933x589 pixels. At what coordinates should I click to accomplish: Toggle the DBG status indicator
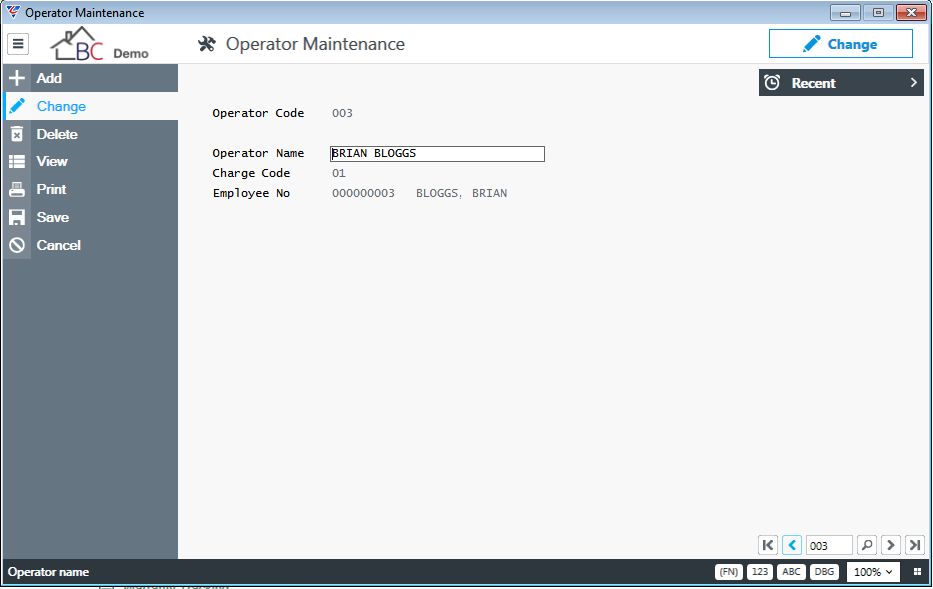[x=824, y=572]
